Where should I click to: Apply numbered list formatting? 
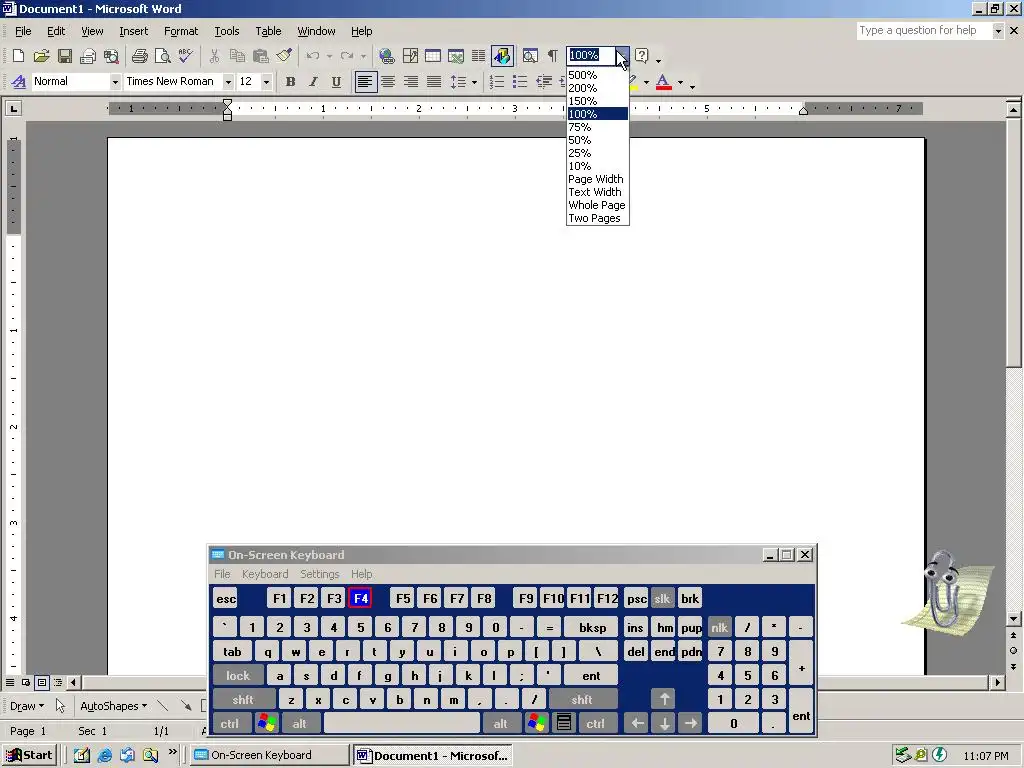[x=497, y=82]
